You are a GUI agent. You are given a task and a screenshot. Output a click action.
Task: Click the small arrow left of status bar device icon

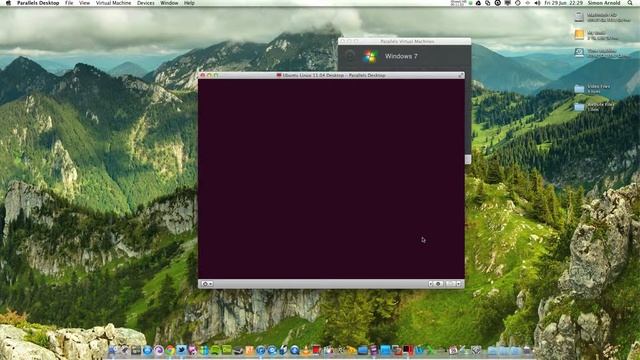(x=431, y=284)
